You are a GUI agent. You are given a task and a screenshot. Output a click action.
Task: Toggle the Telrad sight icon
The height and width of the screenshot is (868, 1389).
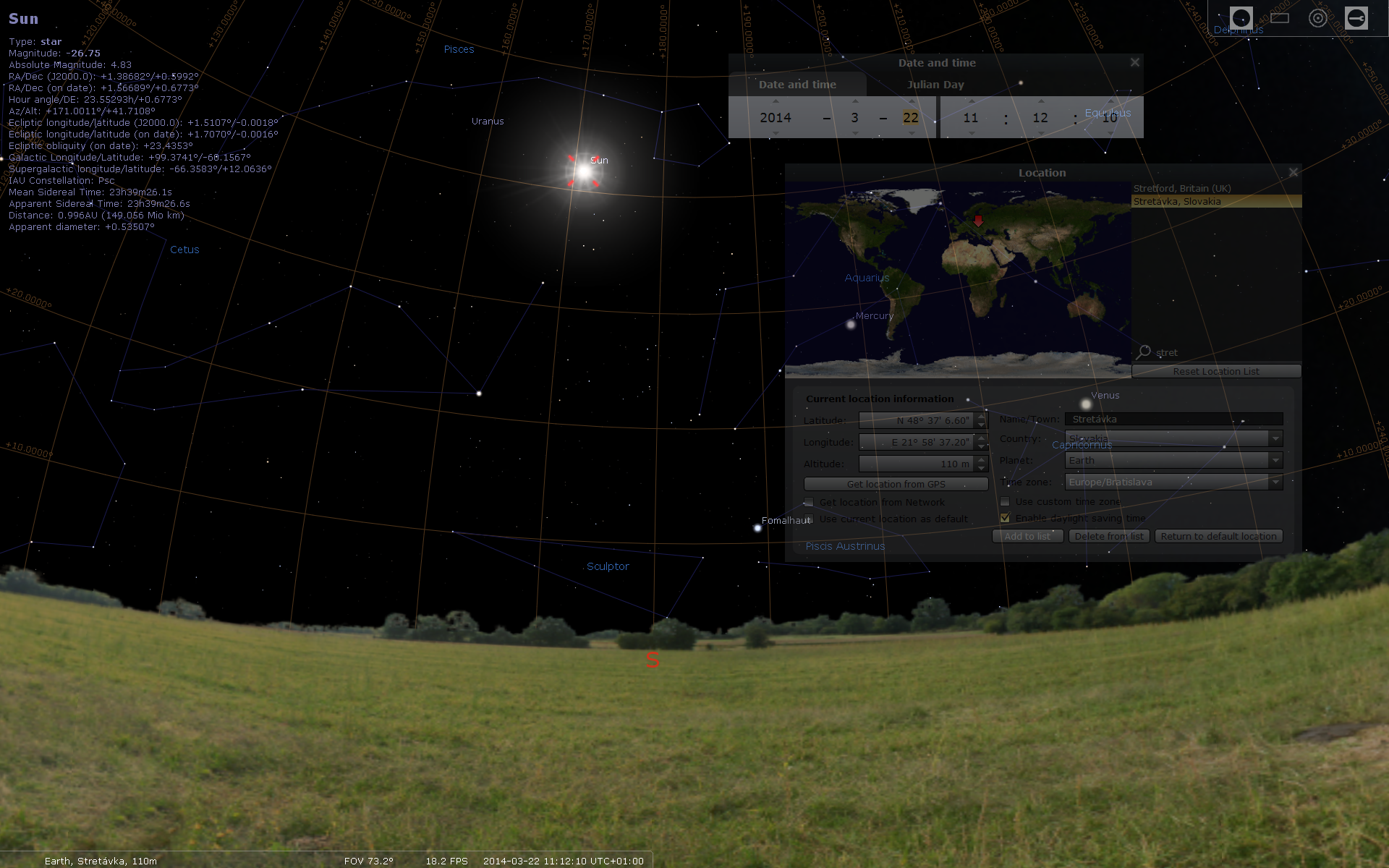1317,18
